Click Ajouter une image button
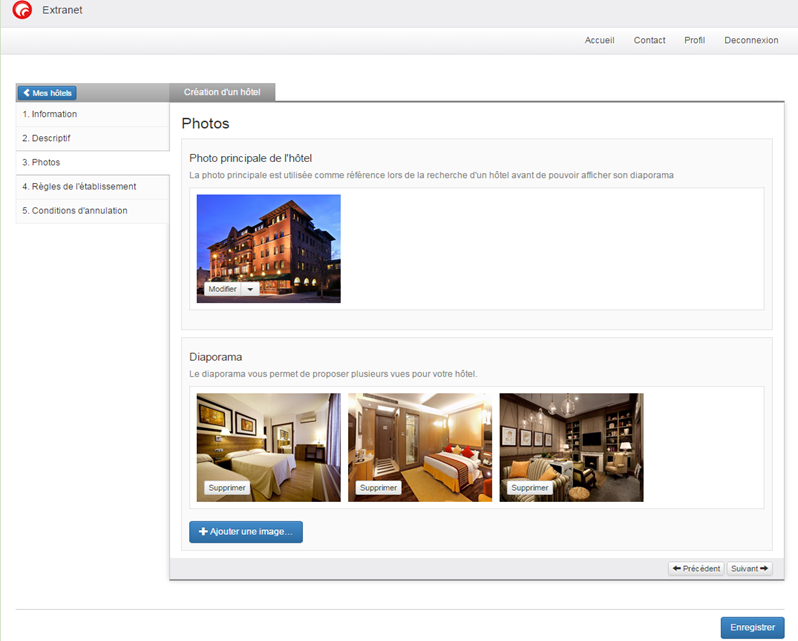The height and width of the screenshot is (641, 798). pyautogui.click(x=246, y=532)
